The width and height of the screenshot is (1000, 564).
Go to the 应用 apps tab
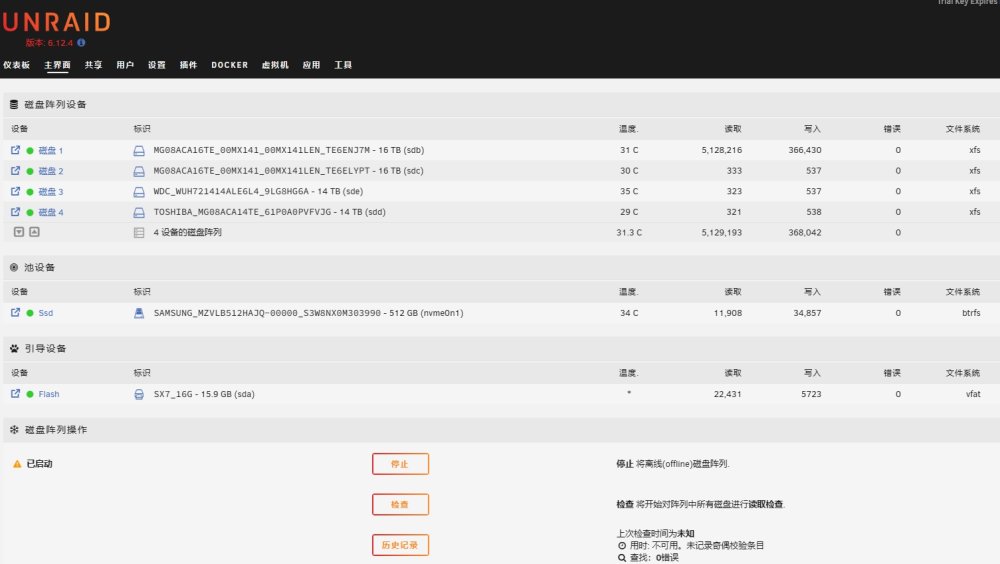(x=311, y=65)
